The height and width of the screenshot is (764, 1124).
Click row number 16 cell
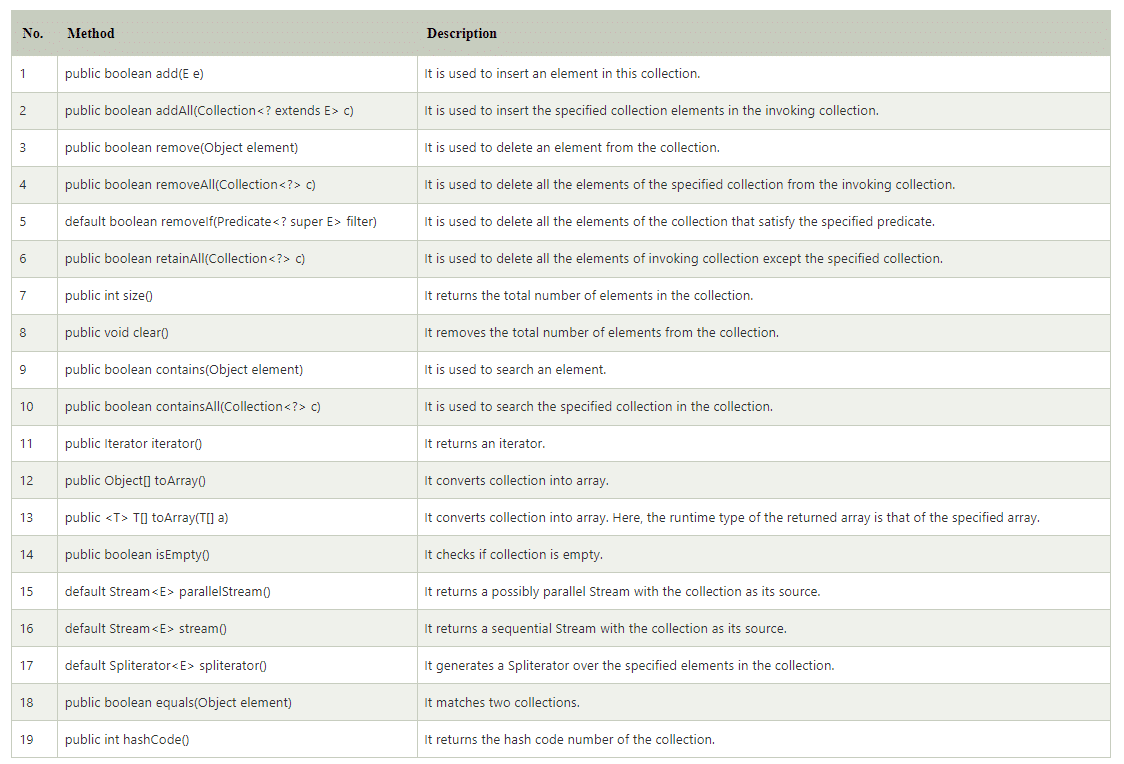34,629
